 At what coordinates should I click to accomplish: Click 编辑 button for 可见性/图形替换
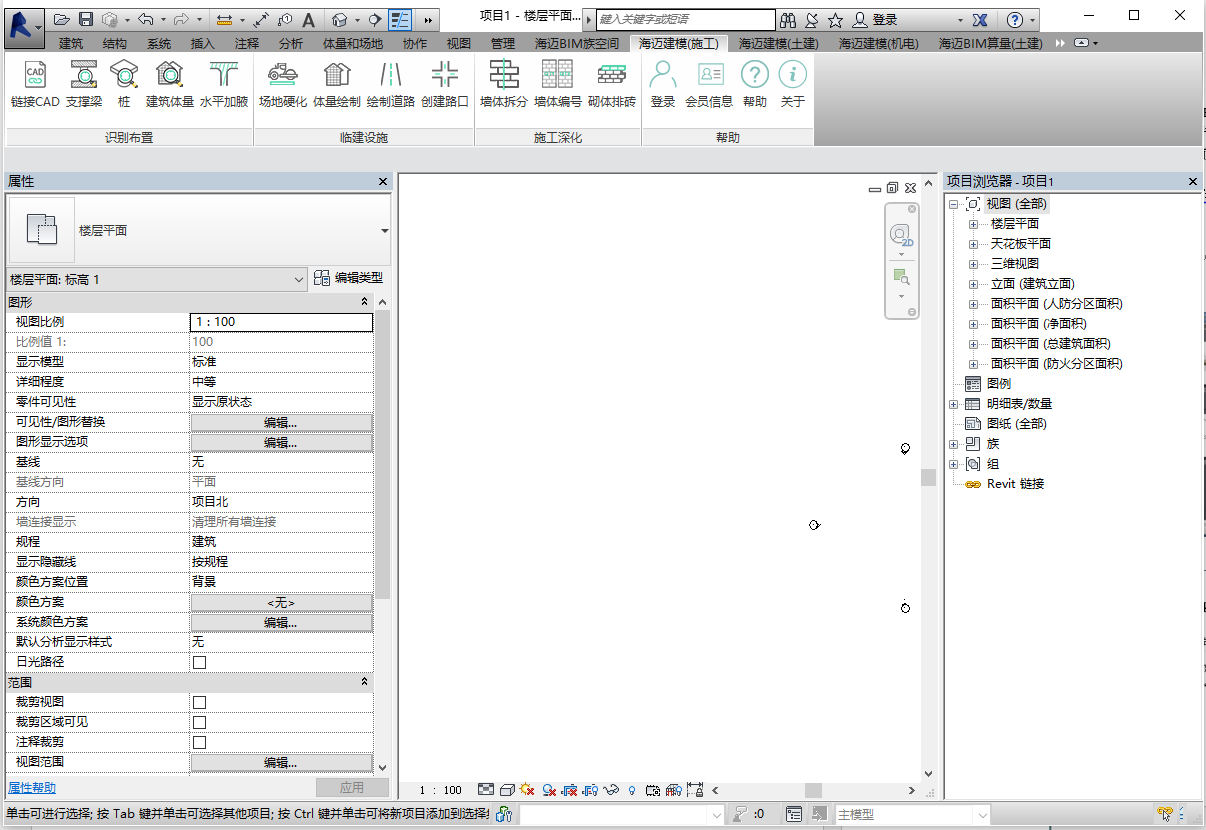pos(281,422)
